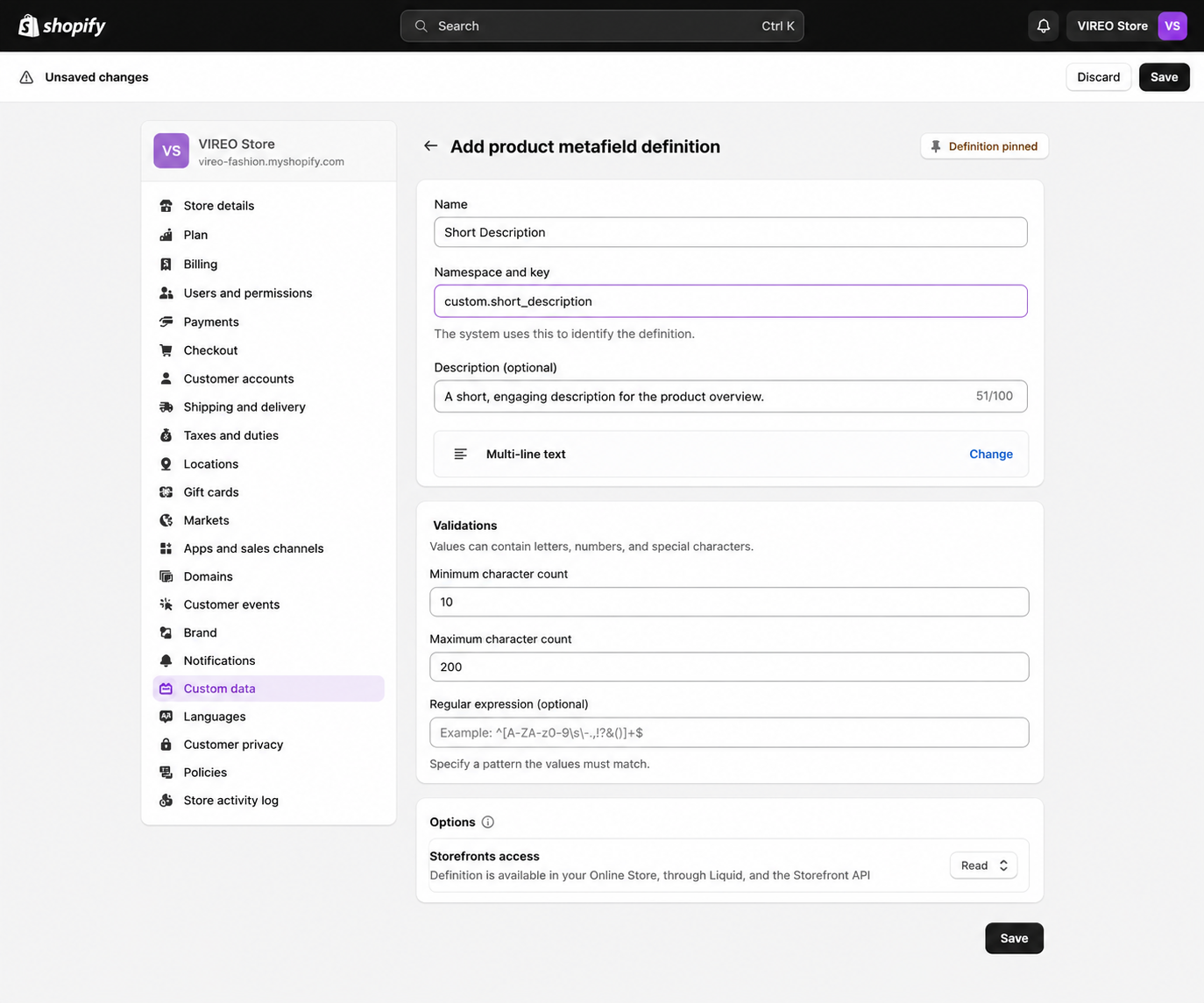The height and width of the screenshot is (1003, 1204).
Task: Open the Payments settings page
Action: pyautogui.click(x=268, y=321)
